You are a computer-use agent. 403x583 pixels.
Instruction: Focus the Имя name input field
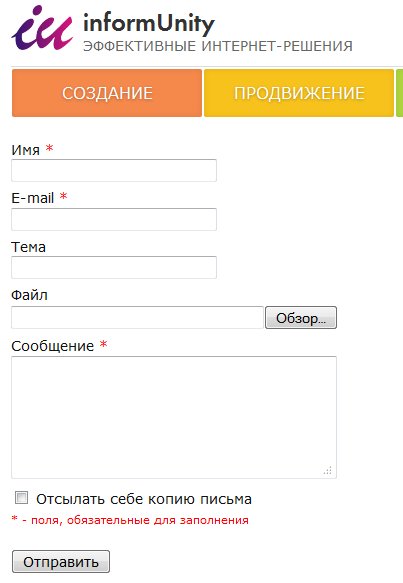[x=114, y=171]
